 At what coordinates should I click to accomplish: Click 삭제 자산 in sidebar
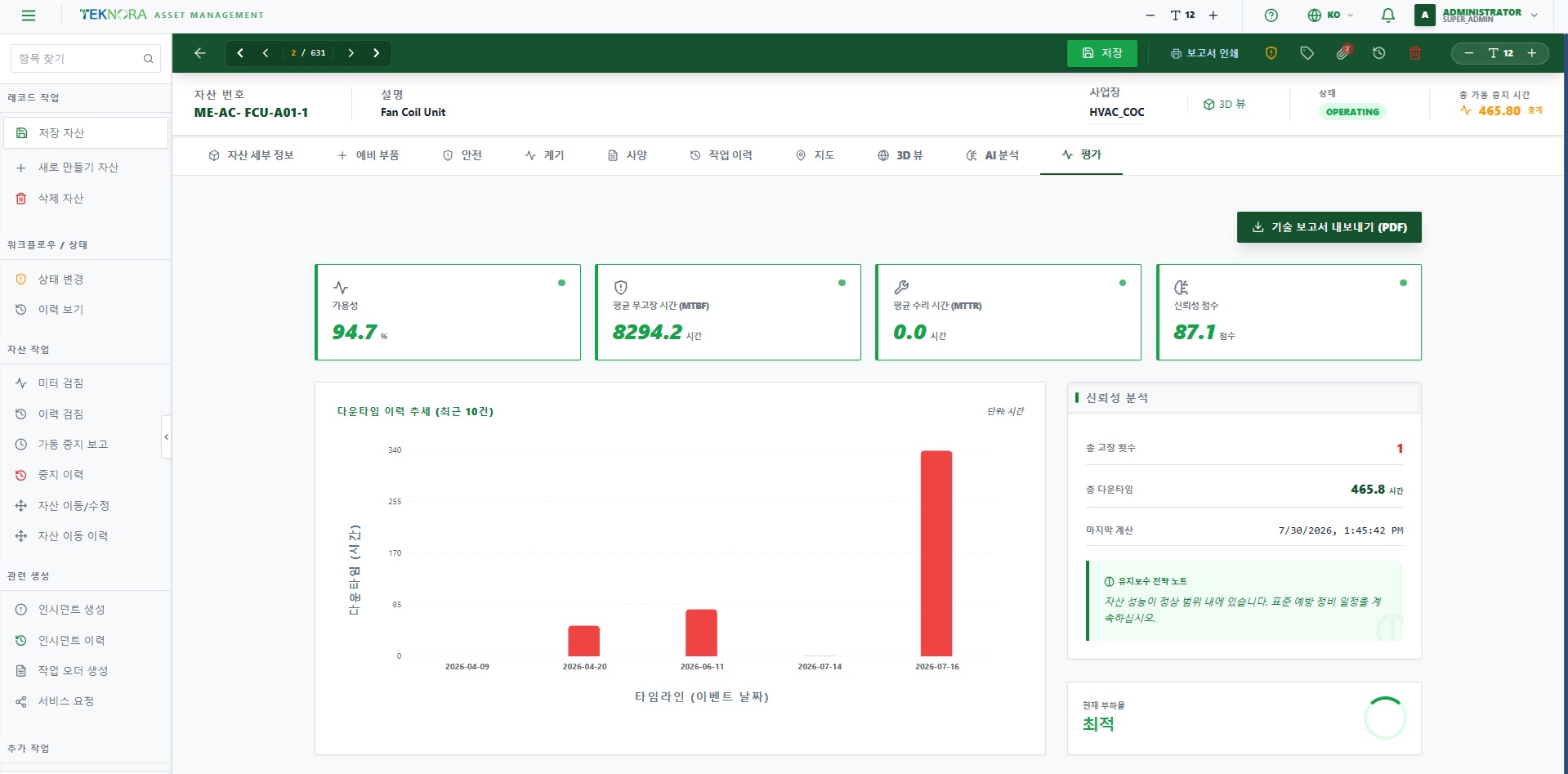(86, 199)
